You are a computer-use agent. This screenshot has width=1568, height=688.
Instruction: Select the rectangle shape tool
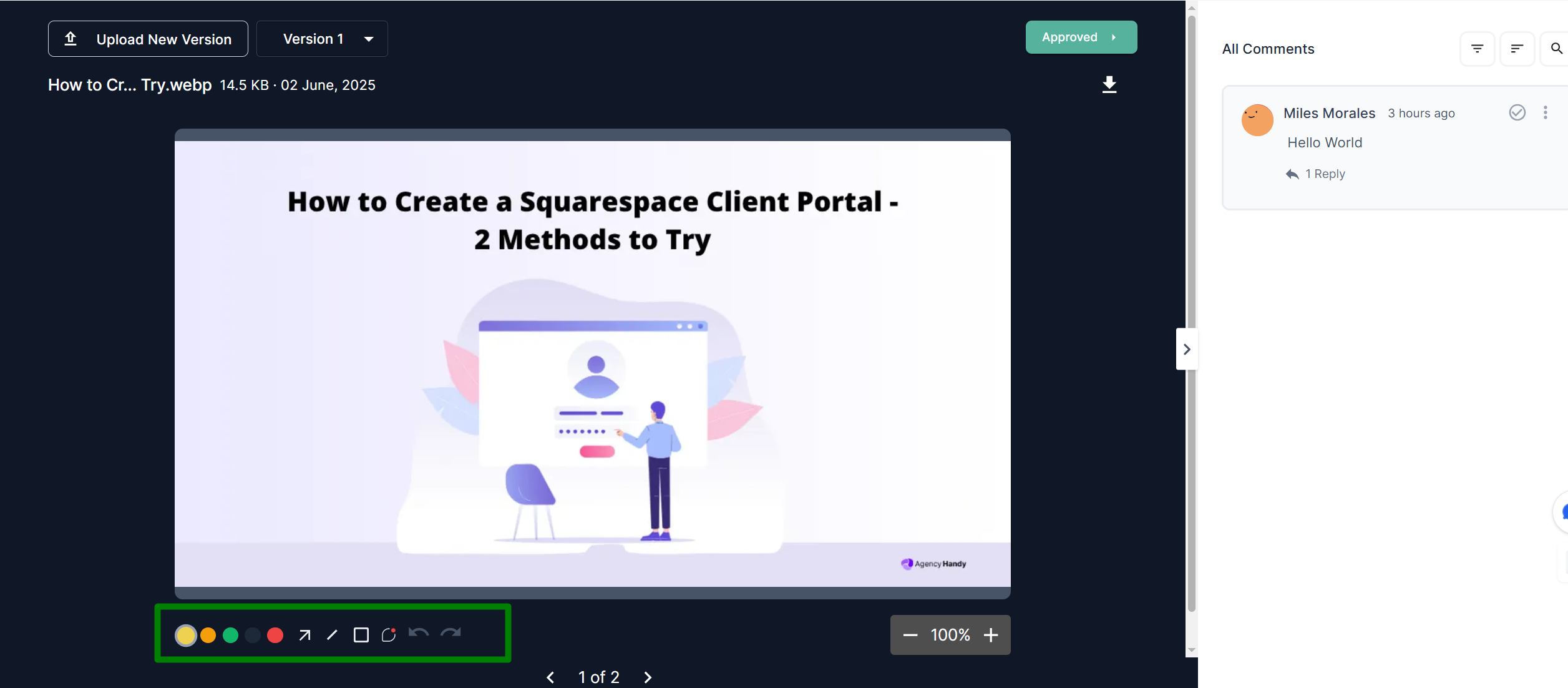[x=361, y=635]
